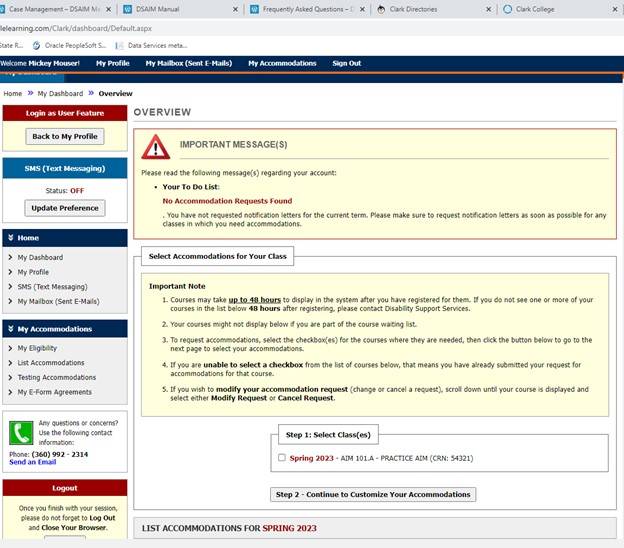This screenshot has width=624, height=548.
Task: Open My Eligibility sidebar link
Action: point(37,348)
